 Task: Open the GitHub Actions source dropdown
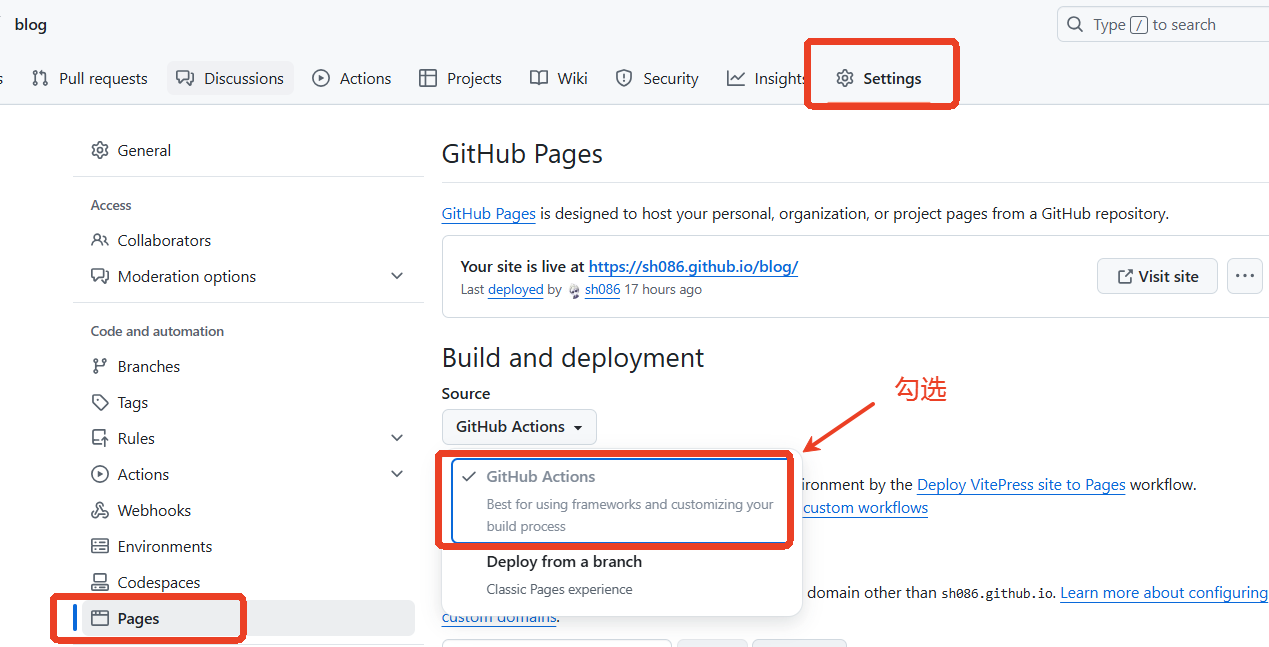point(519,427)
